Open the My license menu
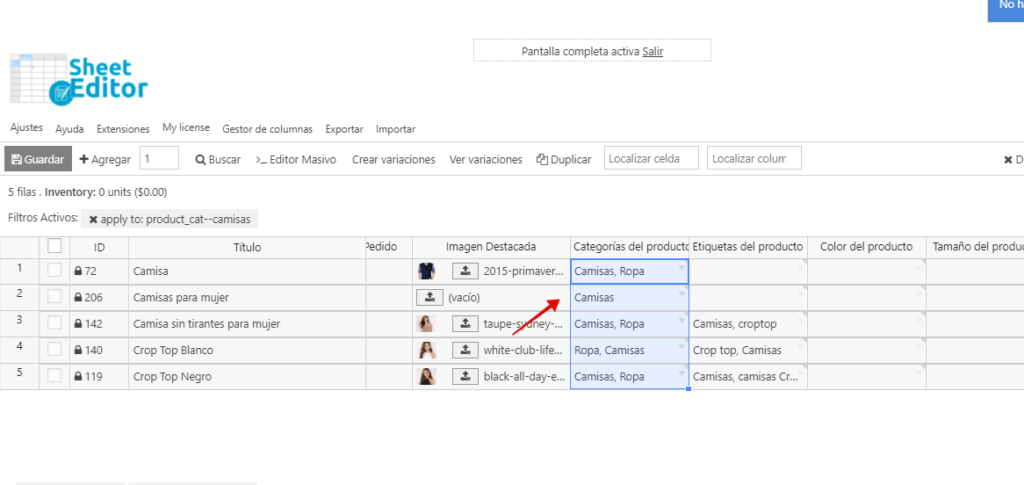Image resolution: width=1024 pixels, height=485 pixels. pyautogui.click(x=186, y=128)
